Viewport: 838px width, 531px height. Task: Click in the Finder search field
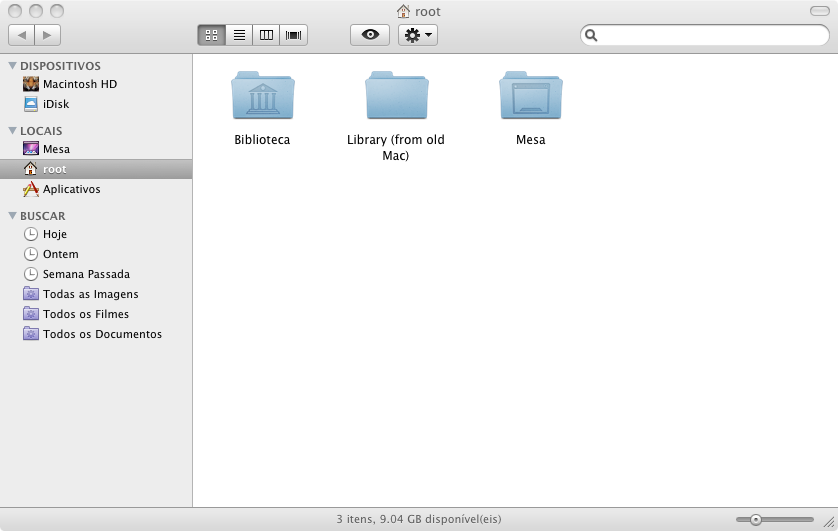point(705,35)
